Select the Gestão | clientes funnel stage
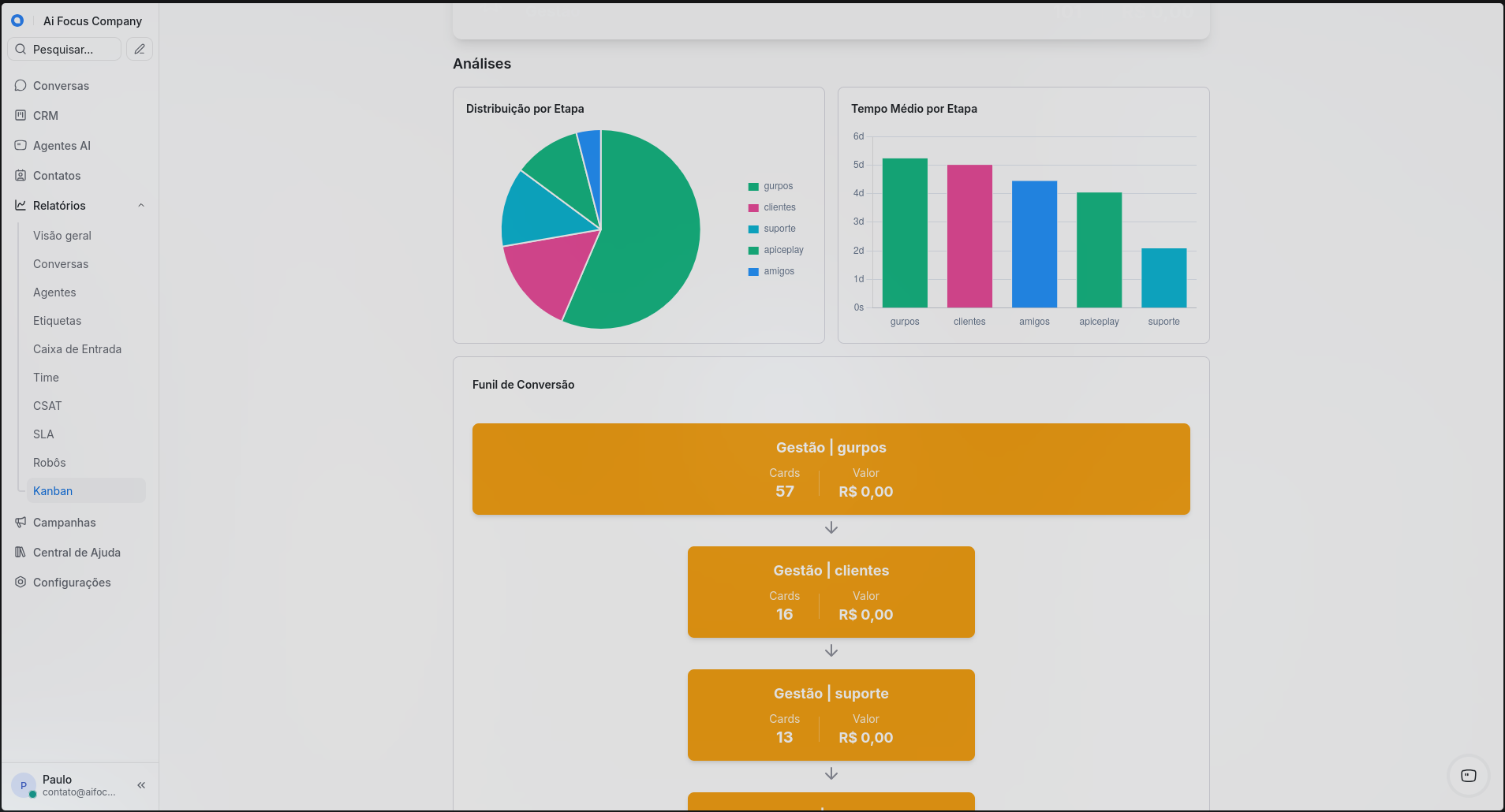Screen dimensions: 1505x812 point(831,592)
